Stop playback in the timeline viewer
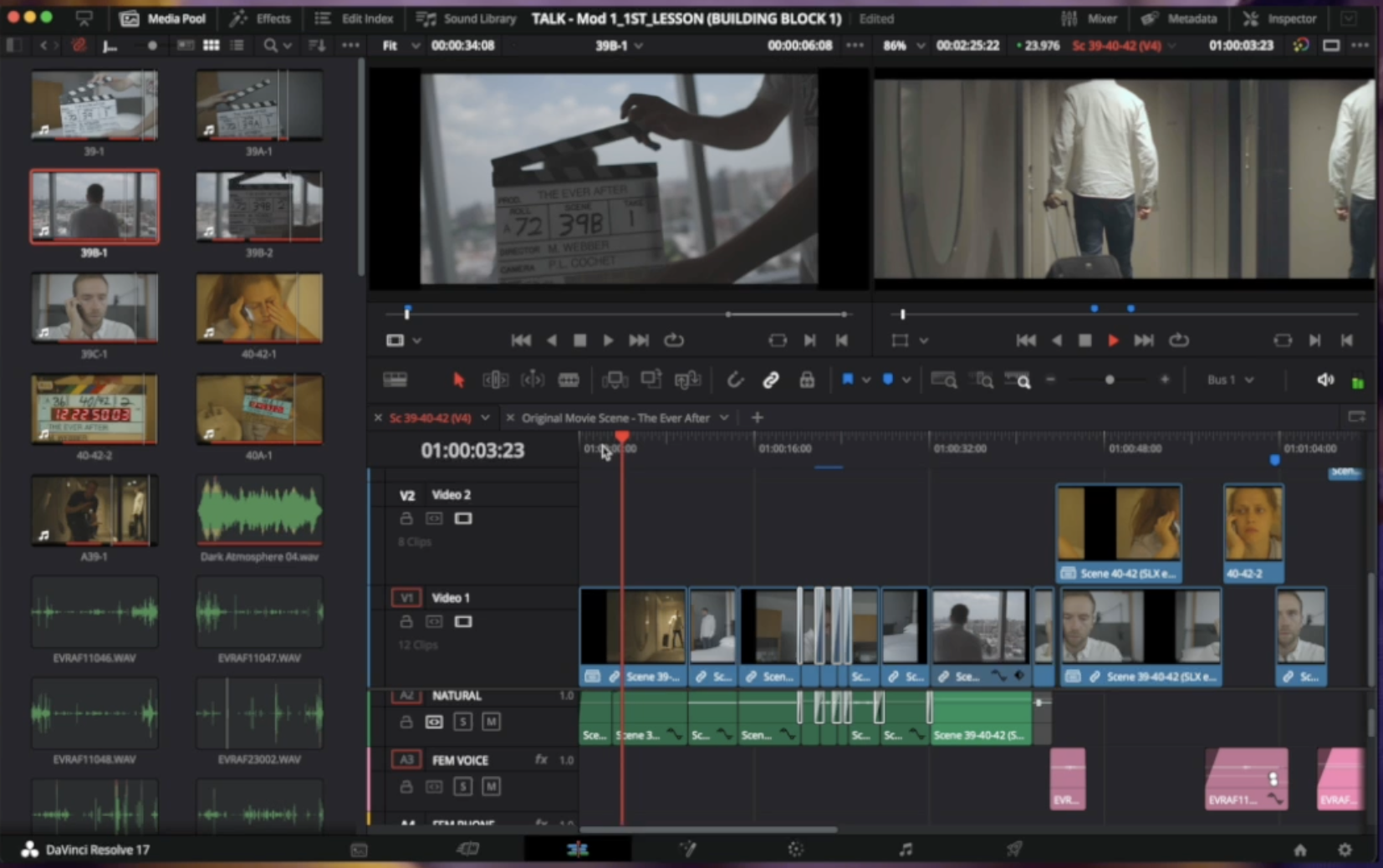 pos(1084,340)
